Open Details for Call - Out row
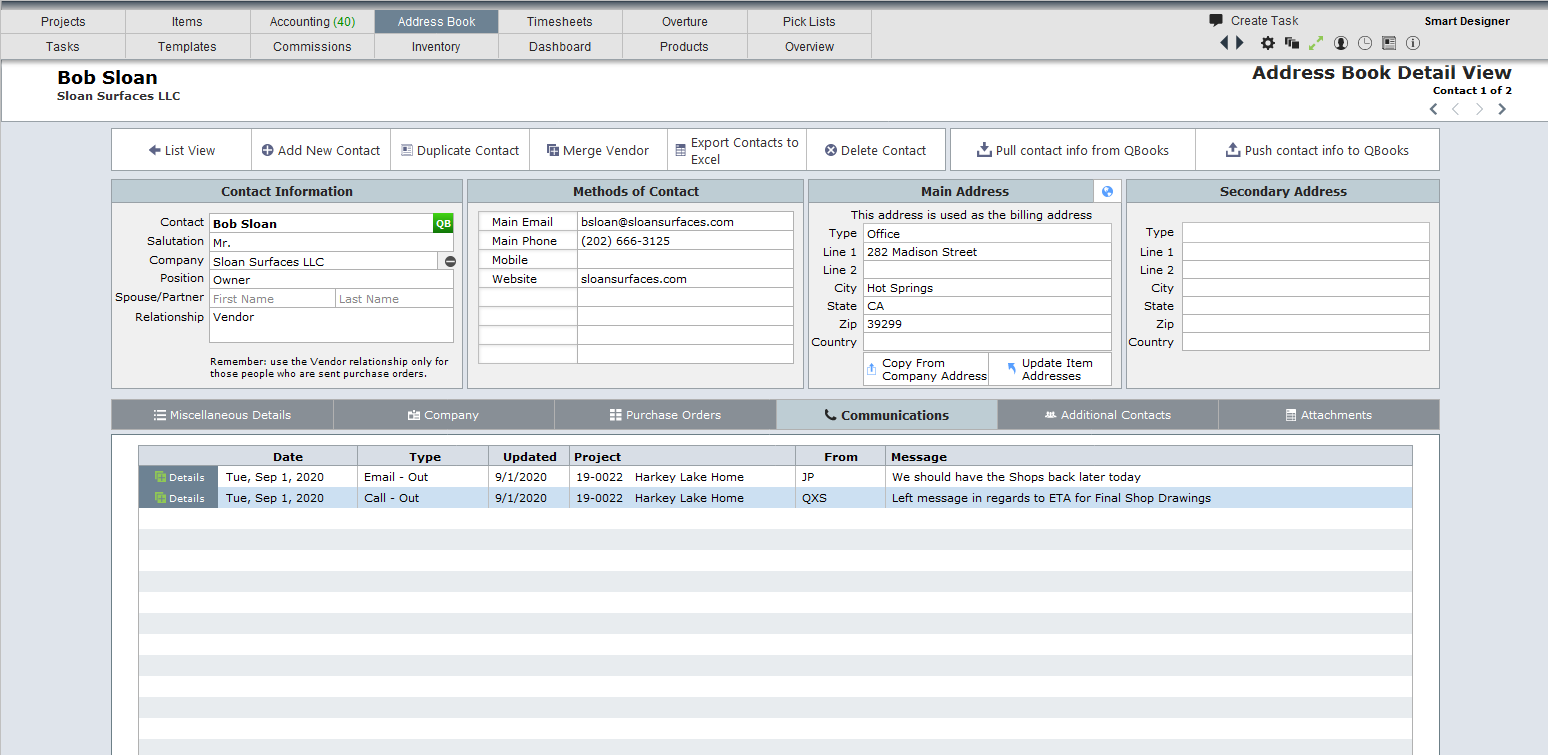The width and height of the screenshot is (1548, 755). click(x=179, y=498)
